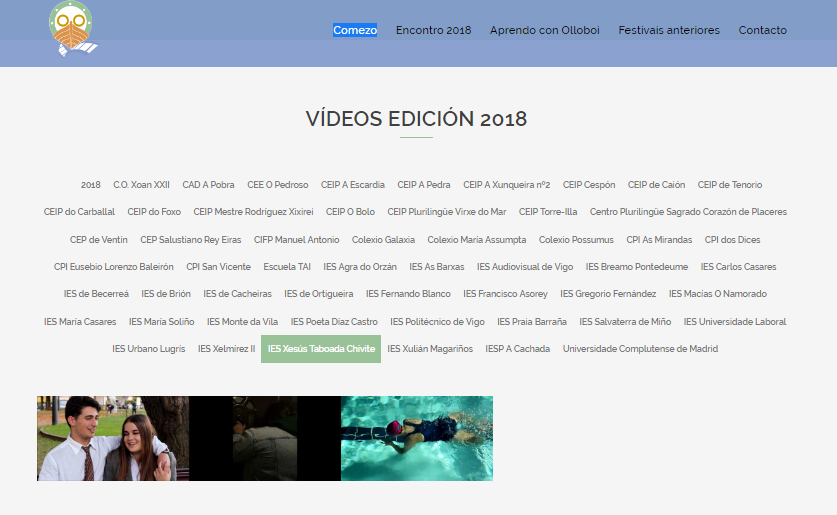Select the CEIP Cespón filter
Image resolution: width=837 pixels, height=515 pixels.
click(589, 185)
